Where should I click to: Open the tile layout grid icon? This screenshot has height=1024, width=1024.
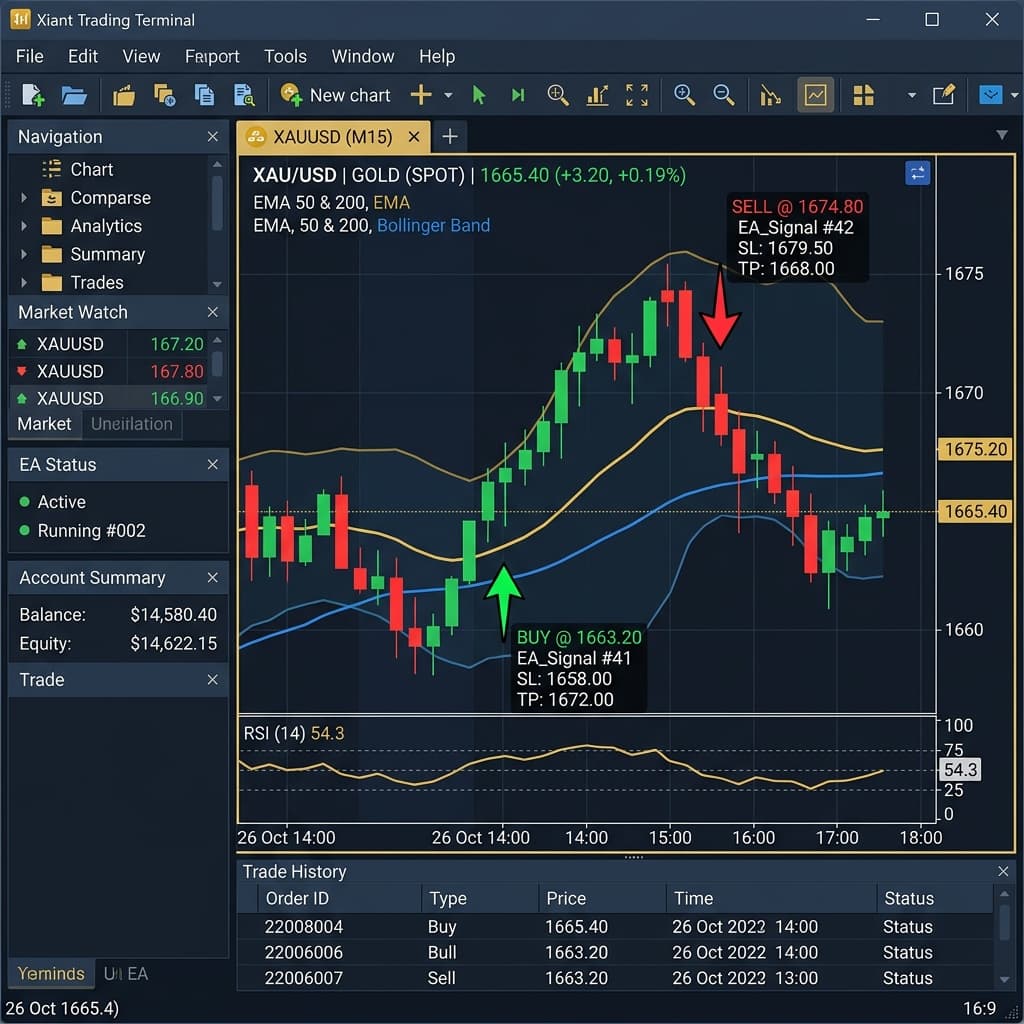(x=864, y=95)
